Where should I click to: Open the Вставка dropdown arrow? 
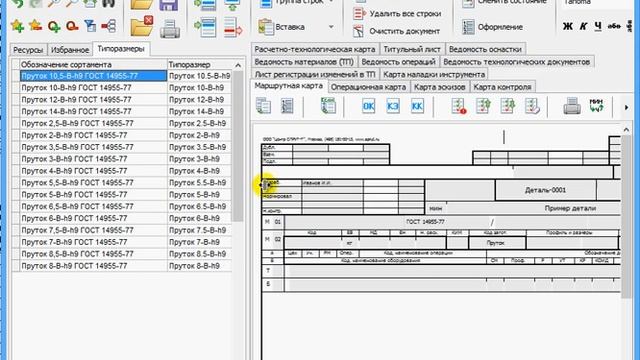(331, 27)
